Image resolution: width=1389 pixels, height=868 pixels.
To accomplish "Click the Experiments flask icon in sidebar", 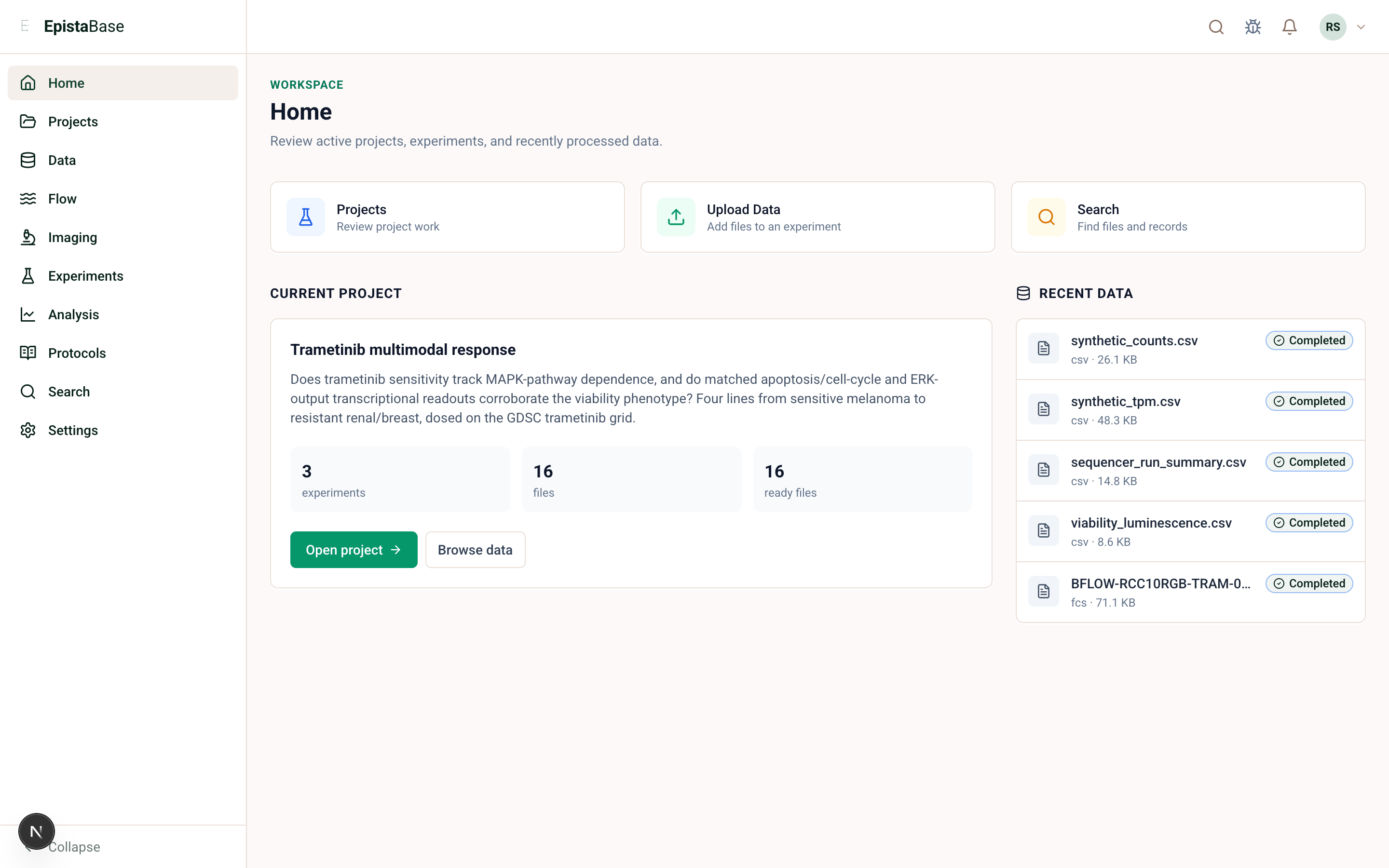I will (27, 276).
